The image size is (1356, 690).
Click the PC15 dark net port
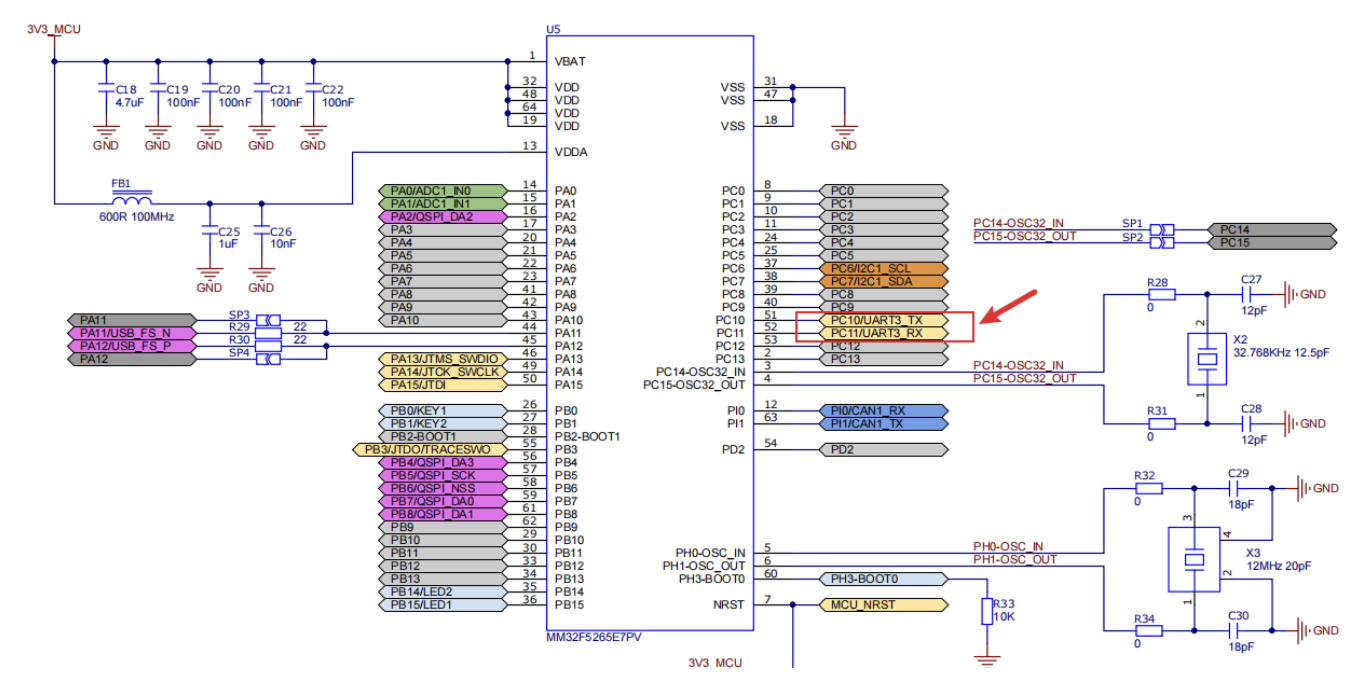(x=1272, y=242)
